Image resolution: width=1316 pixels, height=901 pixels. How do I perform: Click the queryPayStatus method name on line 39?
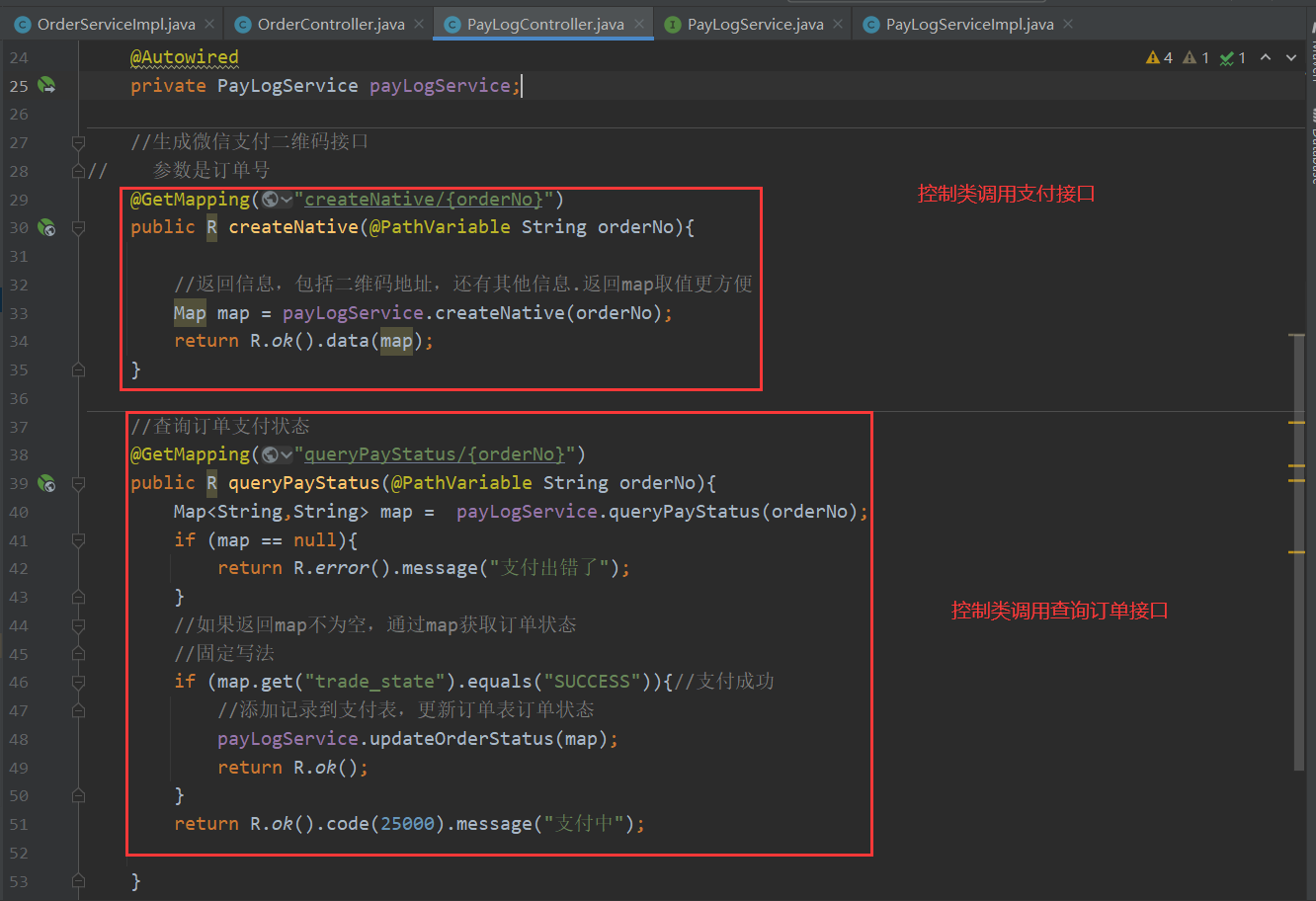(304, 483)
